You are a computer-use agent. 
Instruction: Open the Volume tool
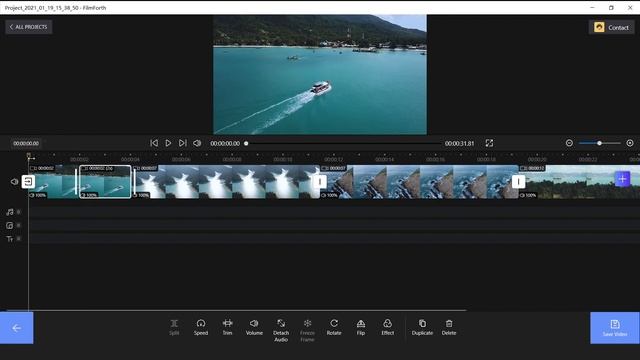[254, 327]
